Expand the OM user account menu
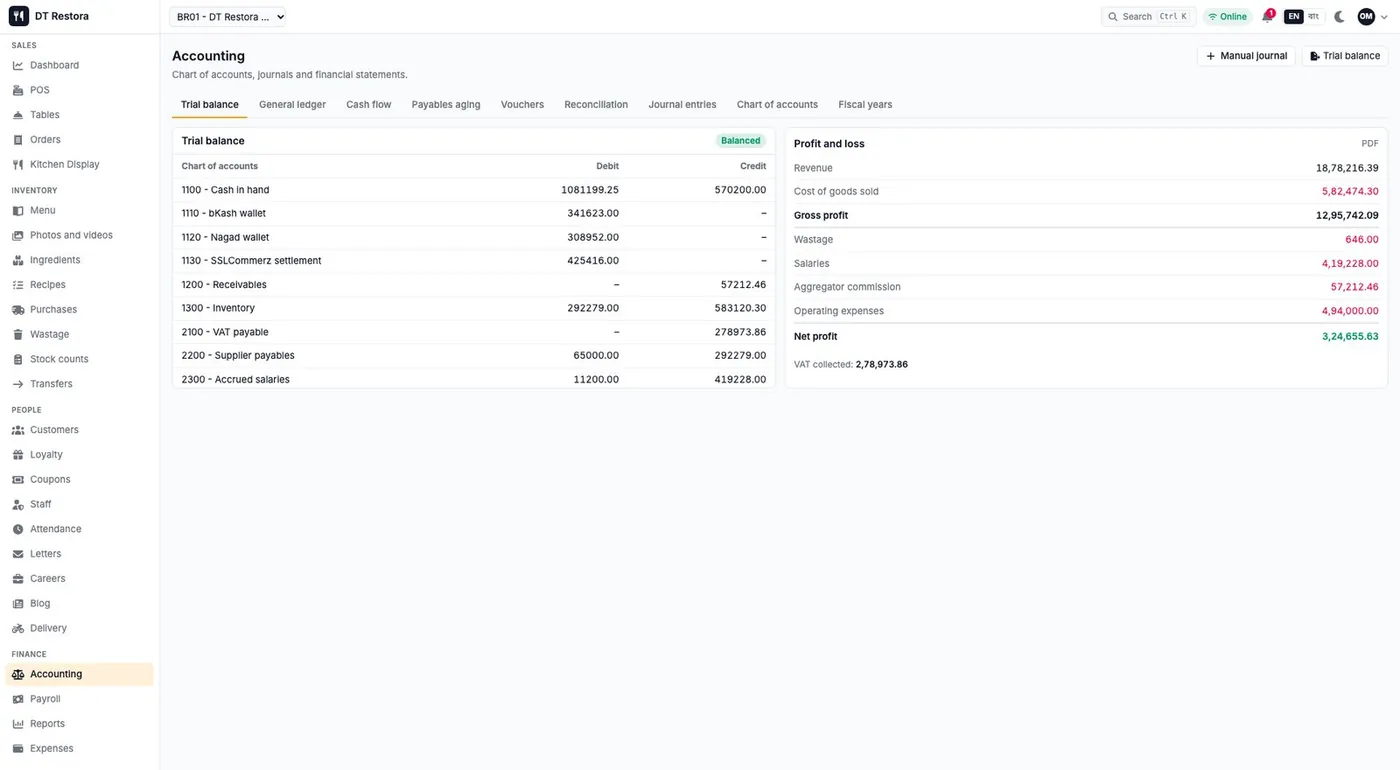1400x770 pixels. (x=1373, y=16)
